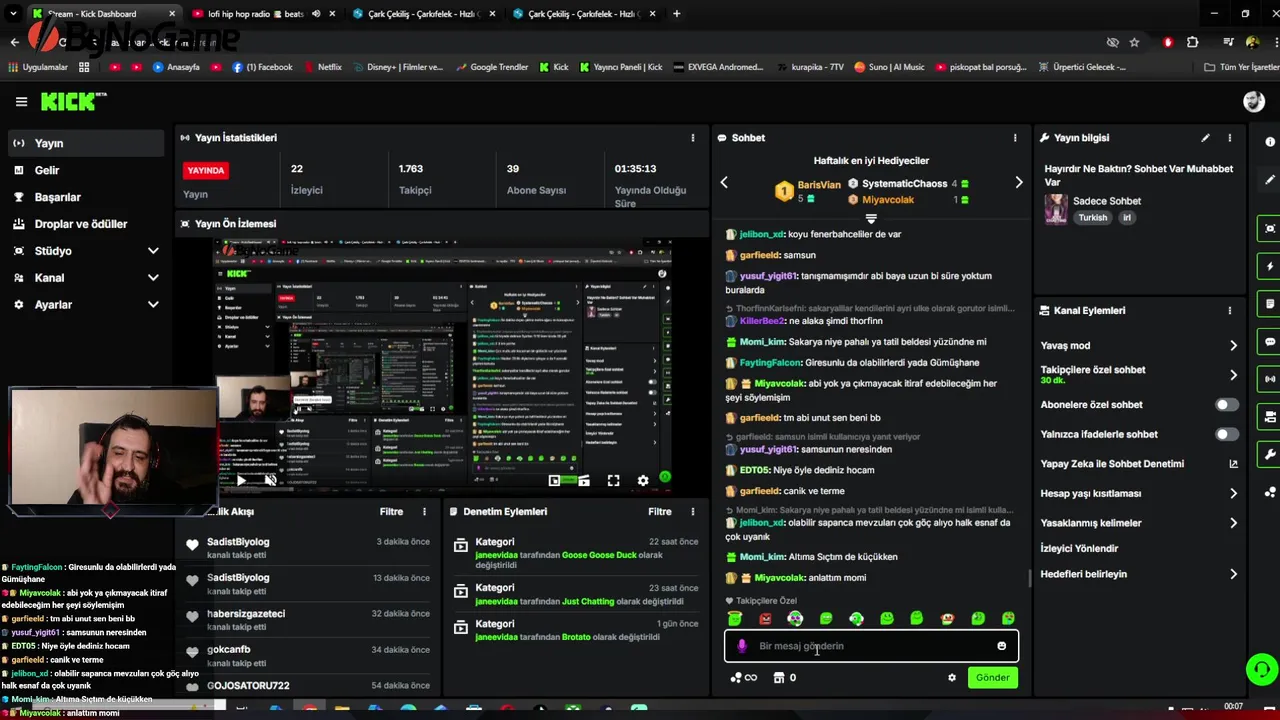Open Filtre in the Denetim Eylemleri panel

coord(660,511)
